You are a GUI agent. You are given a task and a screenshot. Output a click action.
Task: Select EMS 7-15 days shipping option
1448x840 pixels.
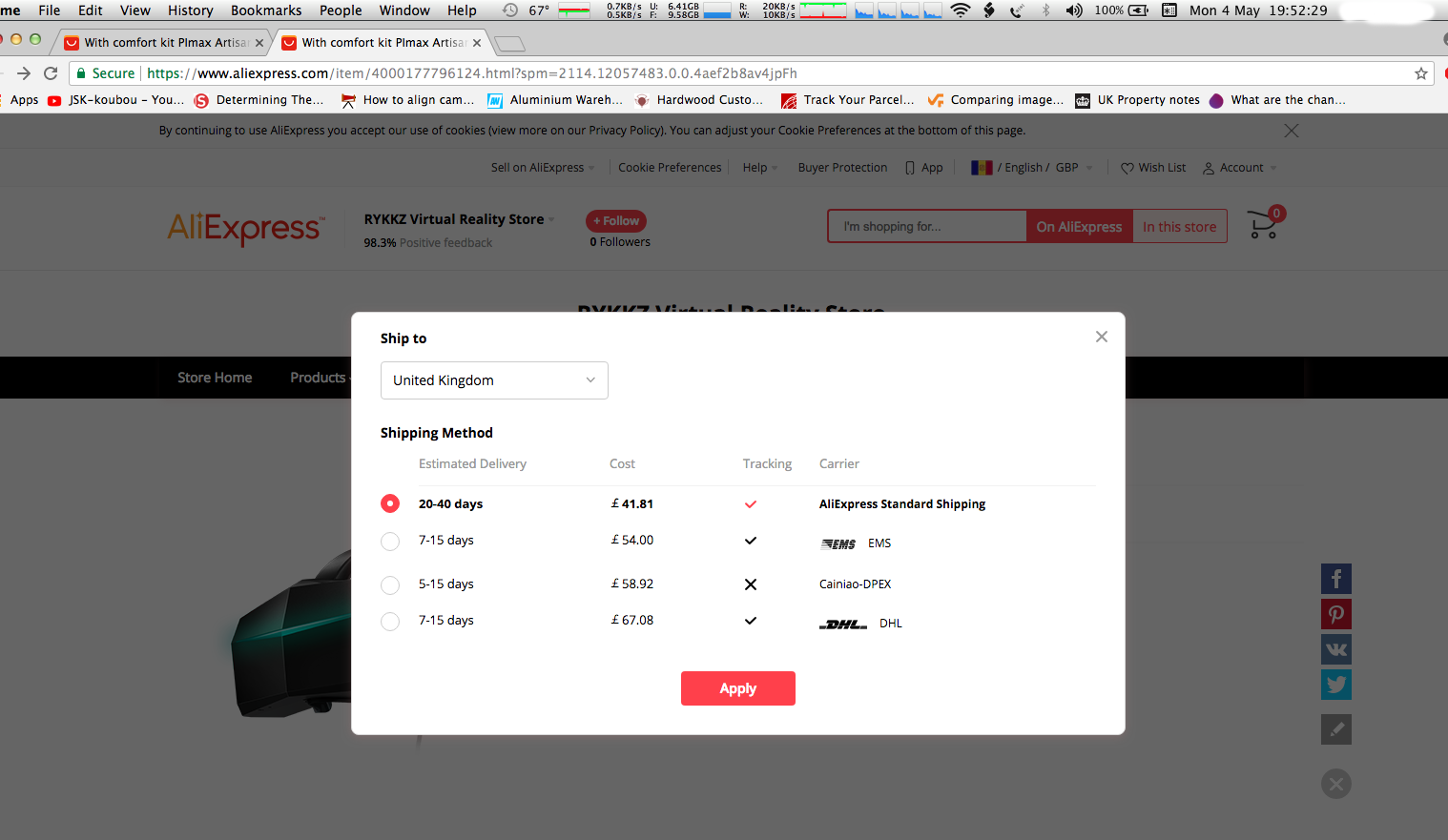click(390, 542)
